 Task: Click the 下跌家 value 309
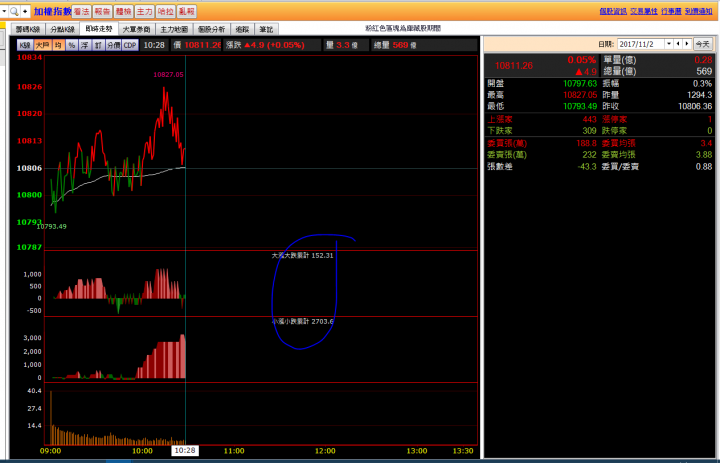pos(589,131)
